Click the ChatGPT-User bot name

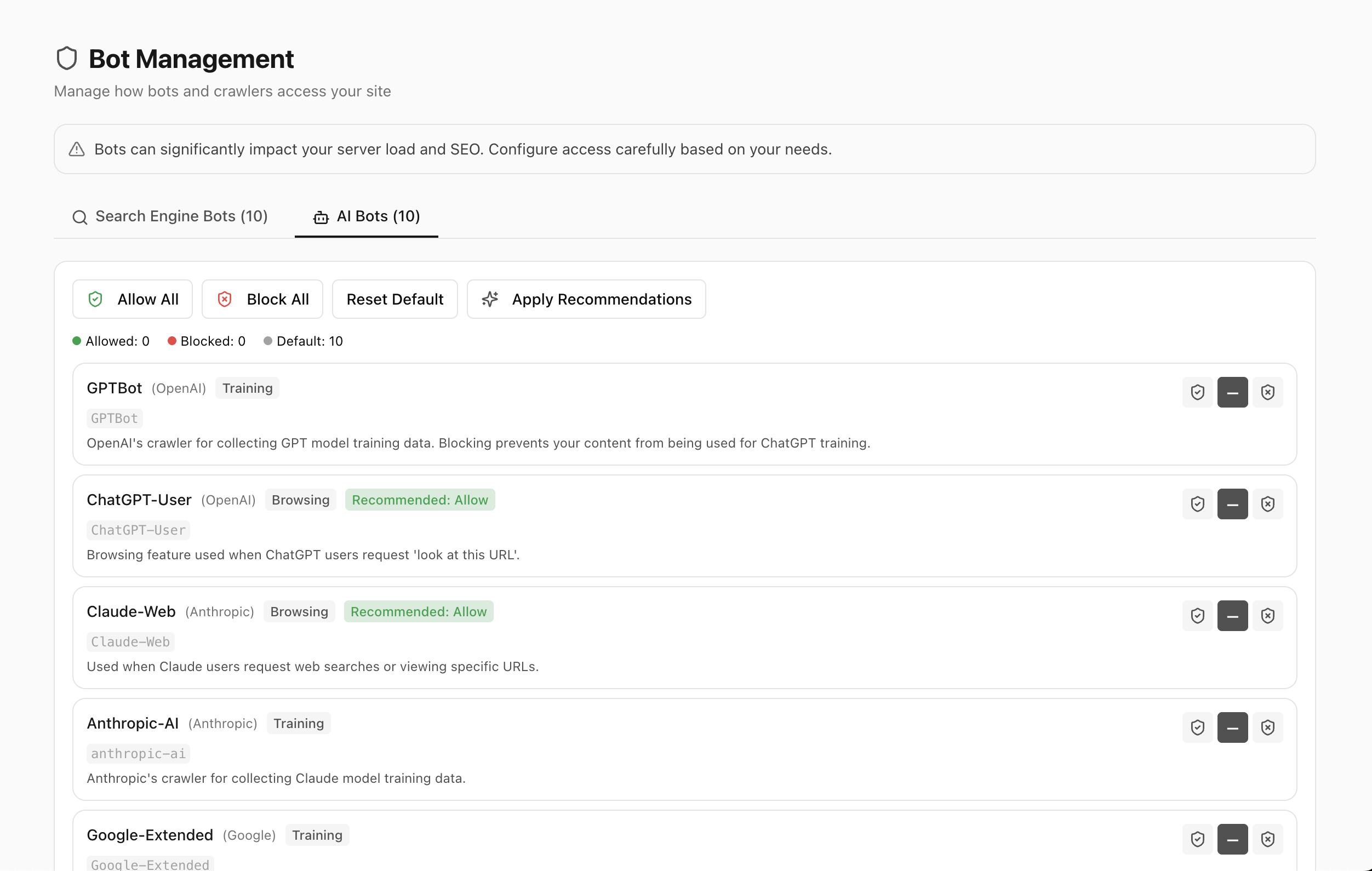[x=139, y=500]
